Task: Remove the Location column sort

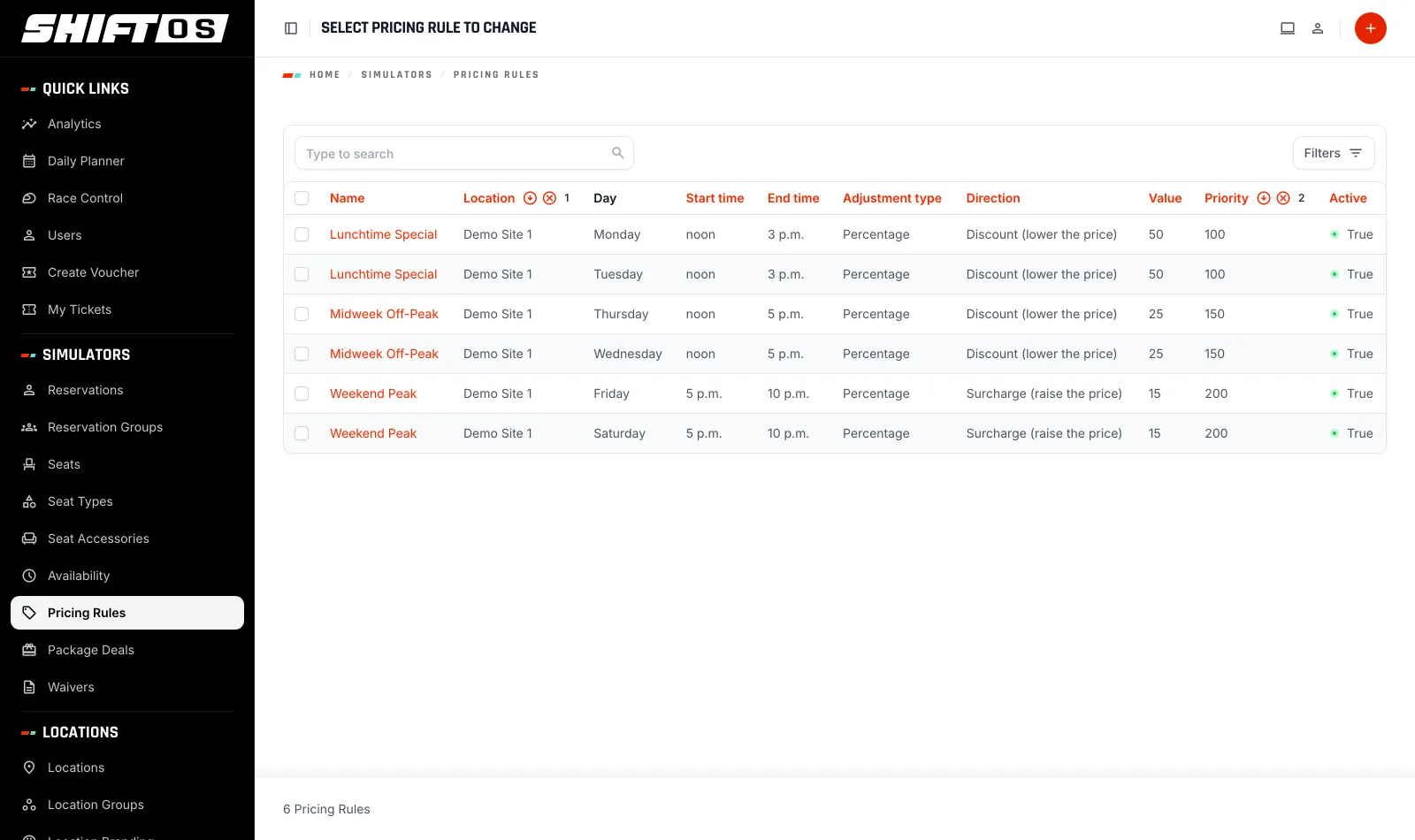Action: 549,198
